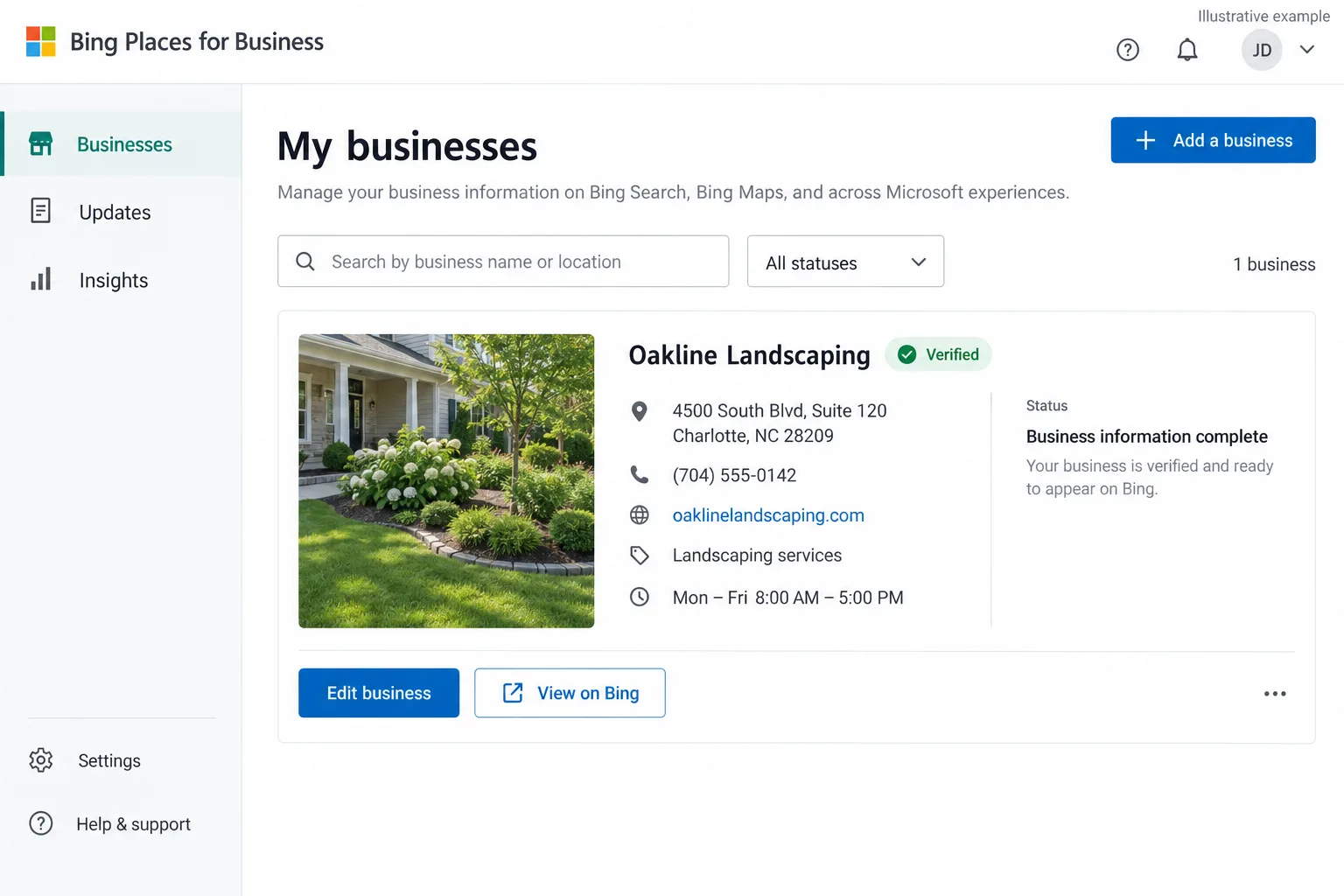This screenshot has height=896, width=1344.
Task: Click the Microsoft logo icon
Action: click(41, 41)
